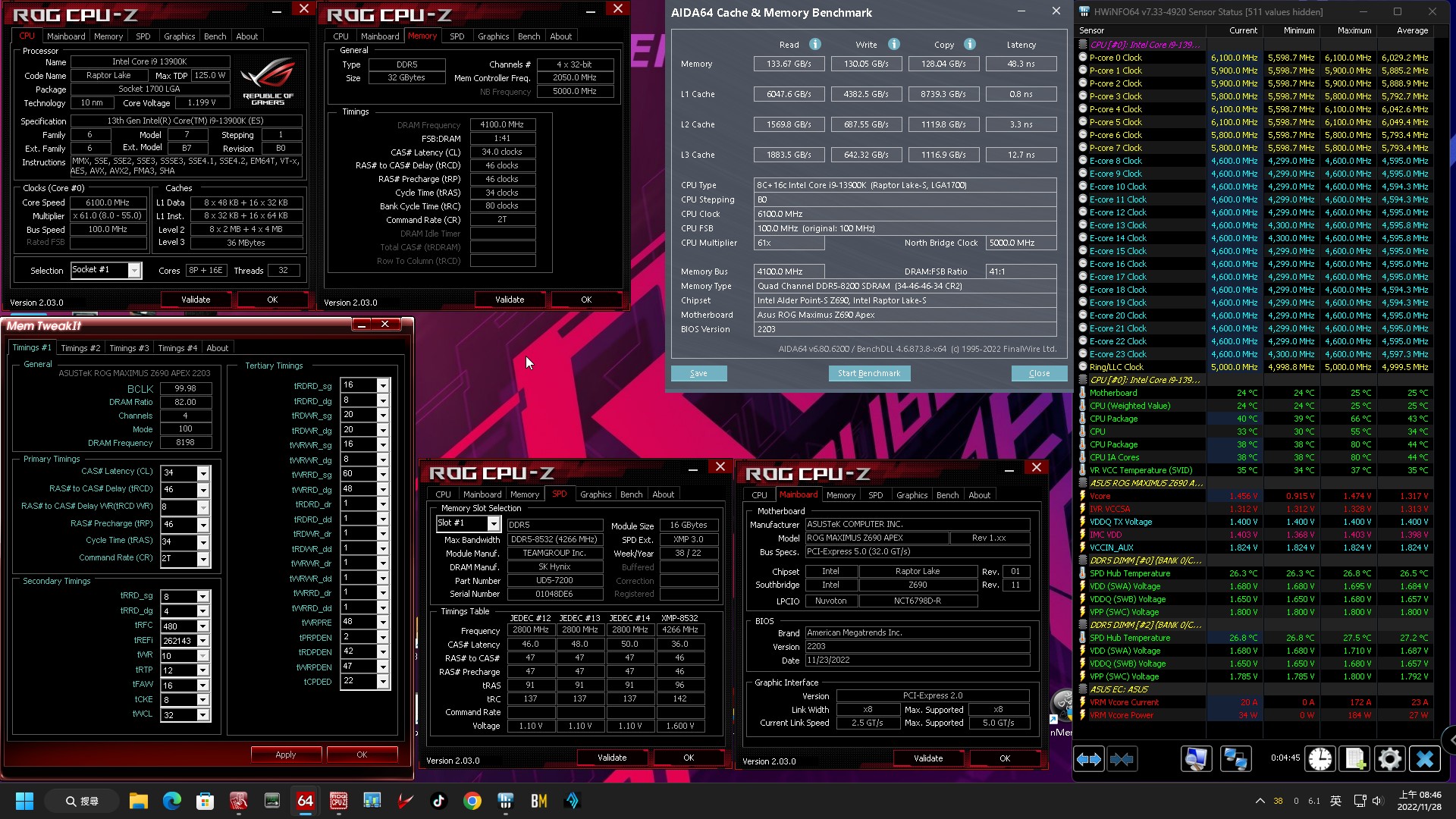Click HWiNFO expand columns arrows icon
This screenshot has width=1456, height=819.
[1089, 759]
